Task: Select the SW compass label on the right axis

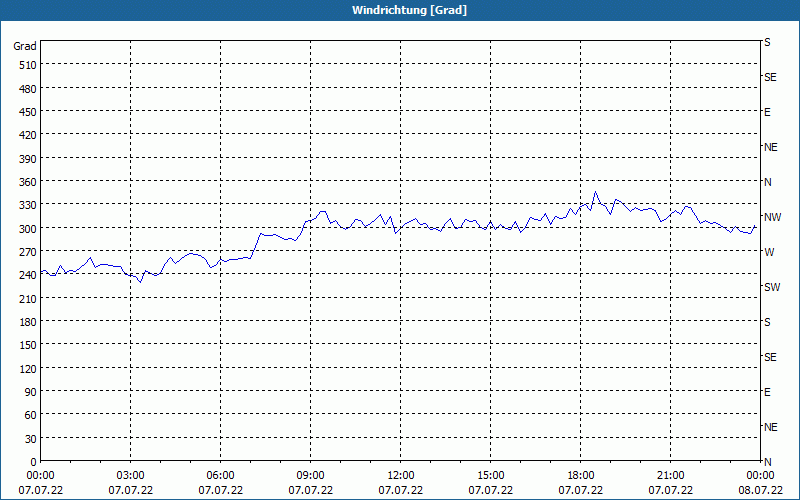Action: pos(772,287)
